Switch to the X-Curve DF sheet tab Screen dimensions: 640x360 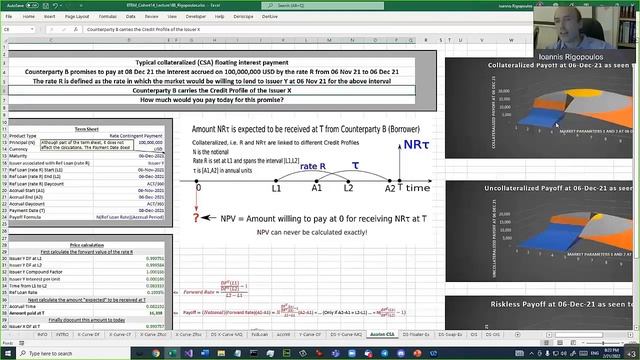pos(89,335)
